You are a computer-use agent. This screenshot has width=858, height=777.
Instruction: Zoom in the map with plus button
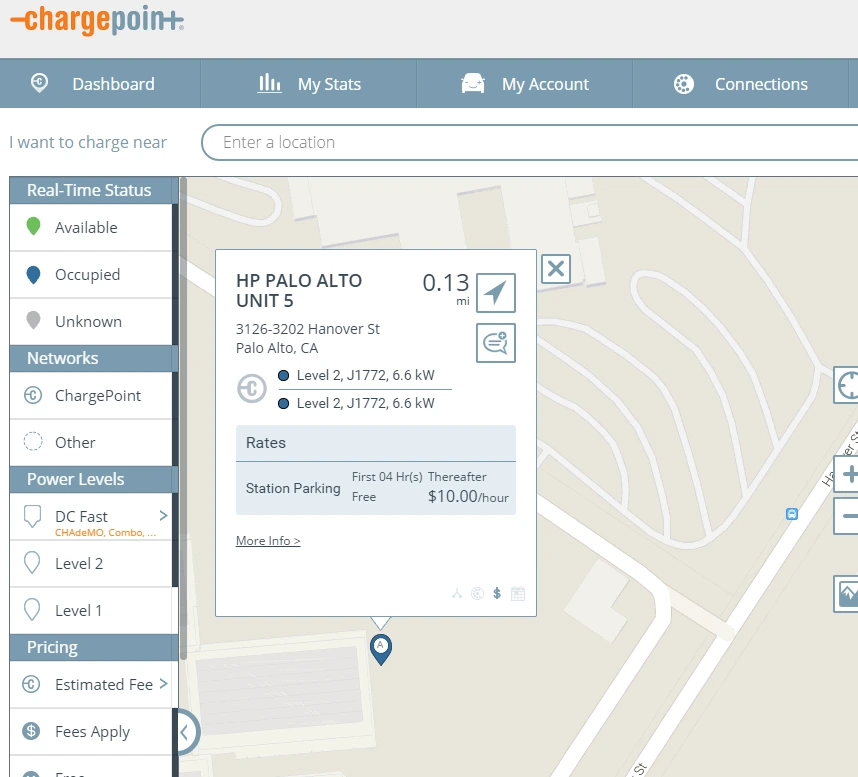[x=846, y=474]
